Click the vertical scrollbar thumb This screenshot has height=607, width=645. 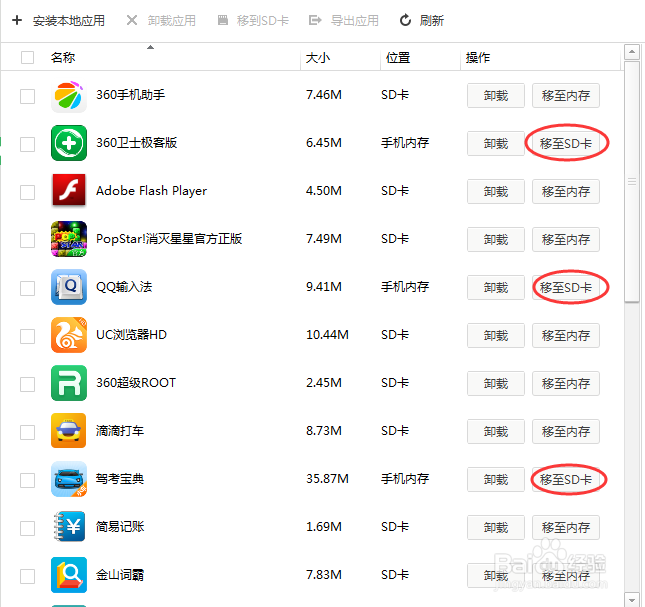(x=631, y=181)
